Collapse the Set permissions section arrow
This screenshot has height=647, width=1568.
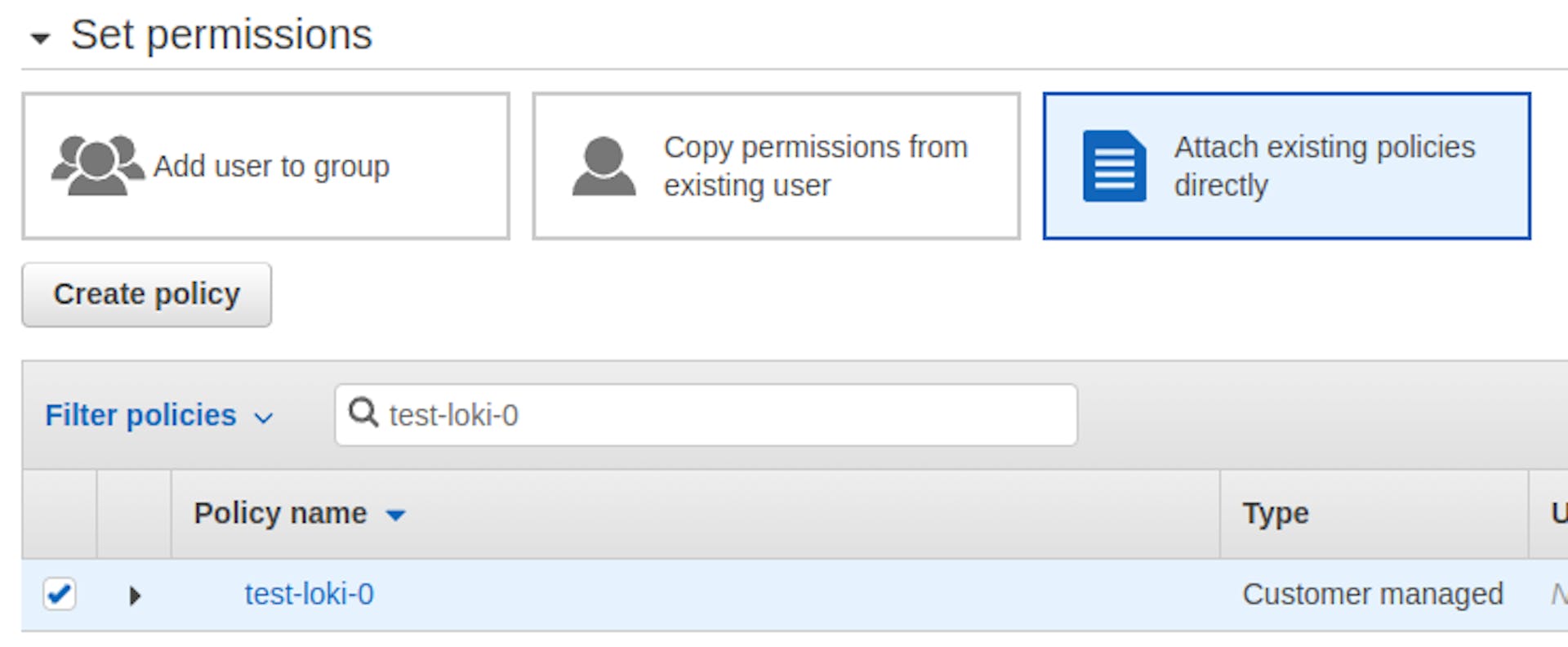click(40, 38)
